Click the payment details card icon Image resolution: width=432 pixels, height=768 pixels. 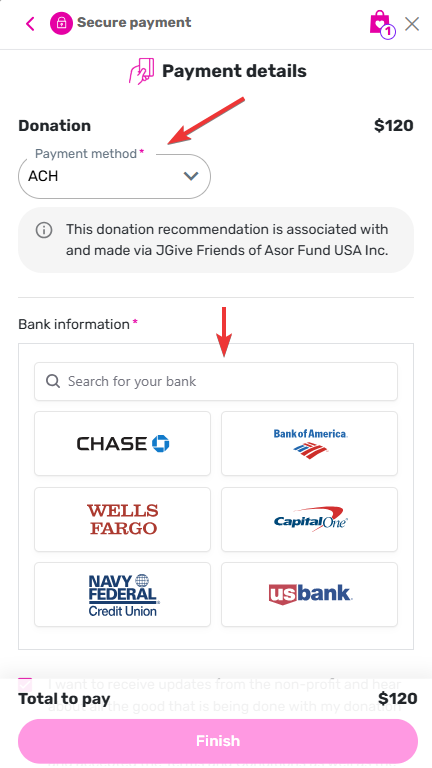(x=142, y=71)
